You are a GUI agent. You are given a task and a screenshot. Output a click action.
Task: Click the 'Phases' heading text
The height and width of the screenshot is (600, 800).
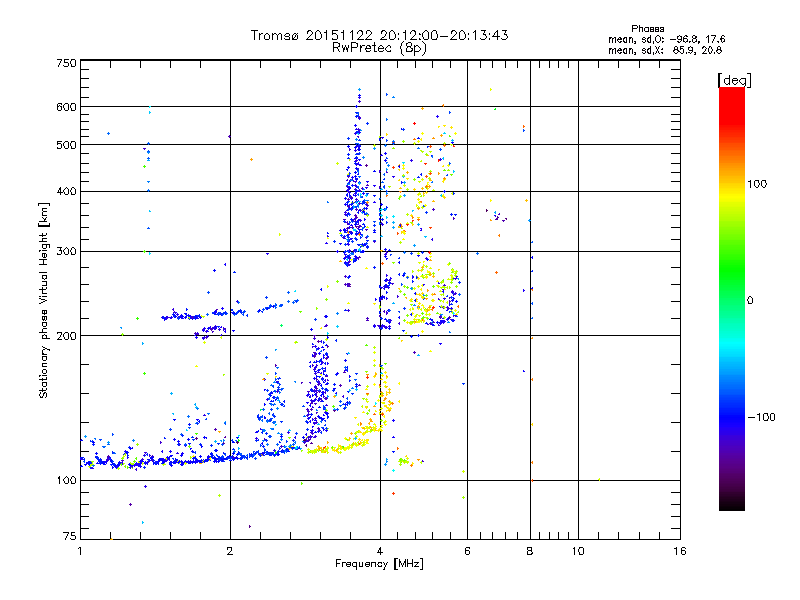click(x=647, y=29)
